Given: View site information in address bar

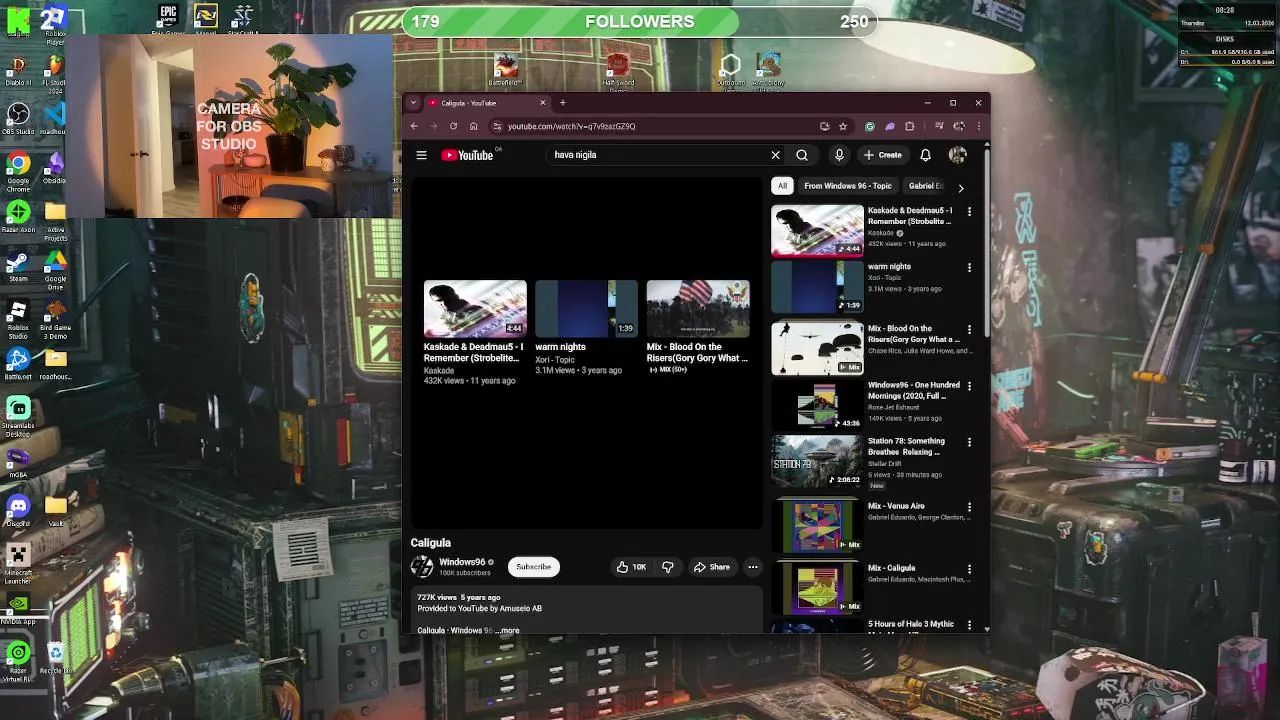Looking at the screenshot, I should click(497, 126).
